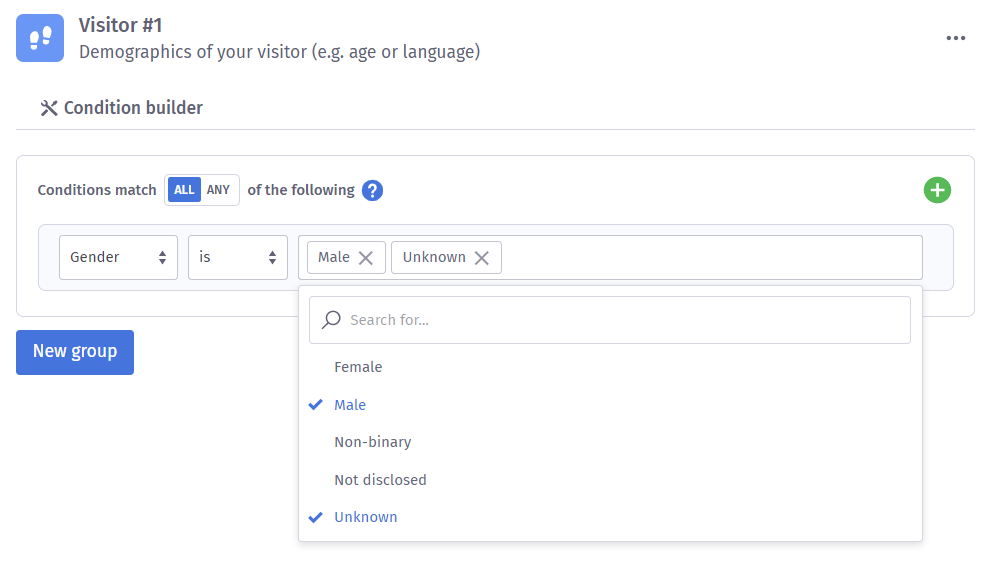This screenshot has height=568, width=990.
Task: Click the green add condition plus icon
Action: [x=937, y=190]
